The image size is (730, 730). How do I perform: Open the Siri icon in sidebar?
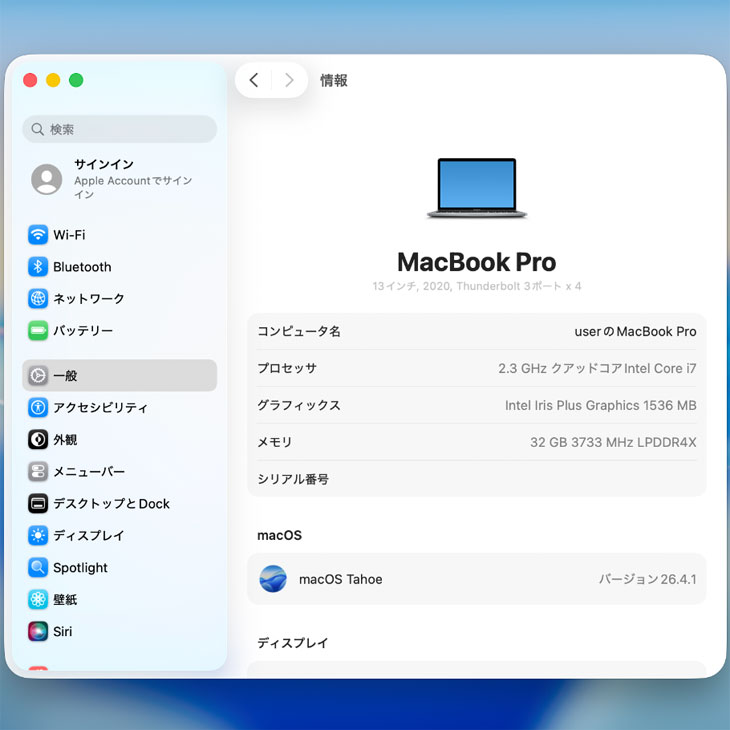[x=38, y=632]
